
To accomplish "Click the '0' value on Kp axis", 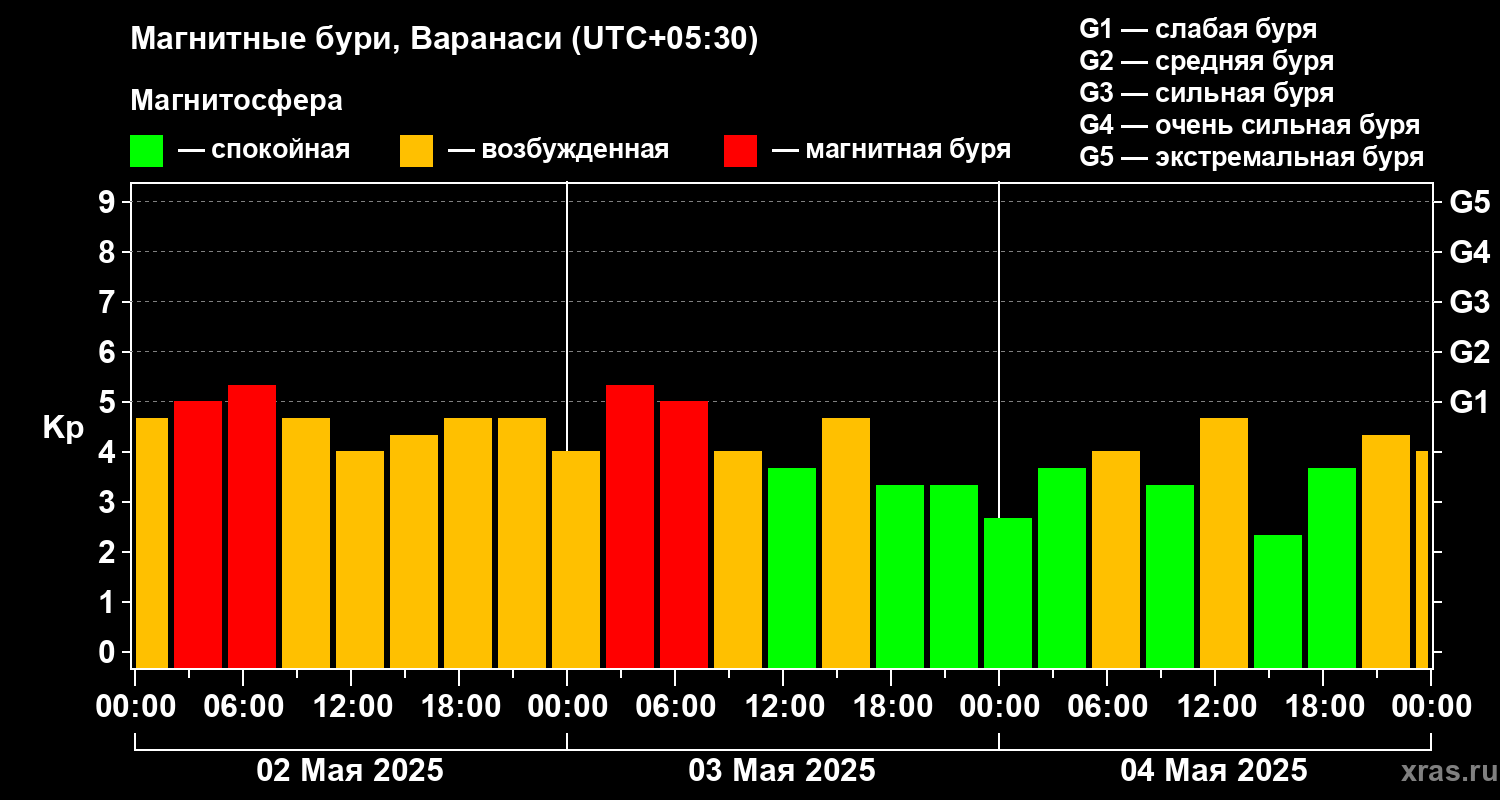I will coord(109,652).
